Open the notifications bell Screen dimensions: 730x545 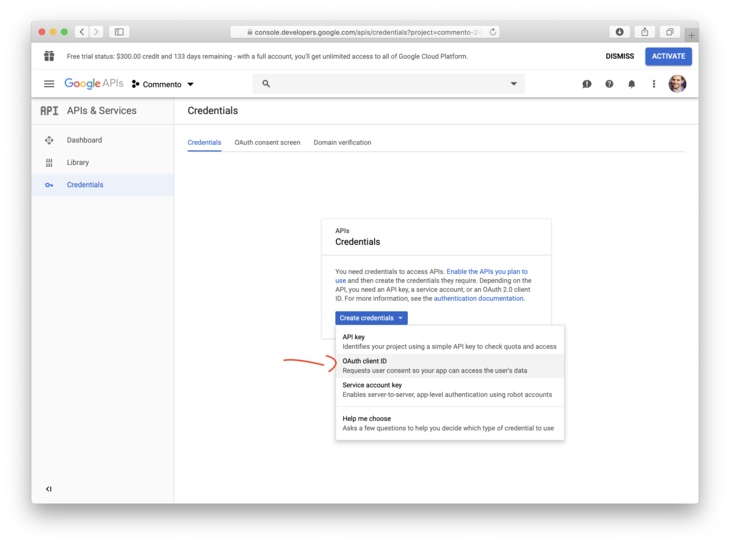[631, 84]
